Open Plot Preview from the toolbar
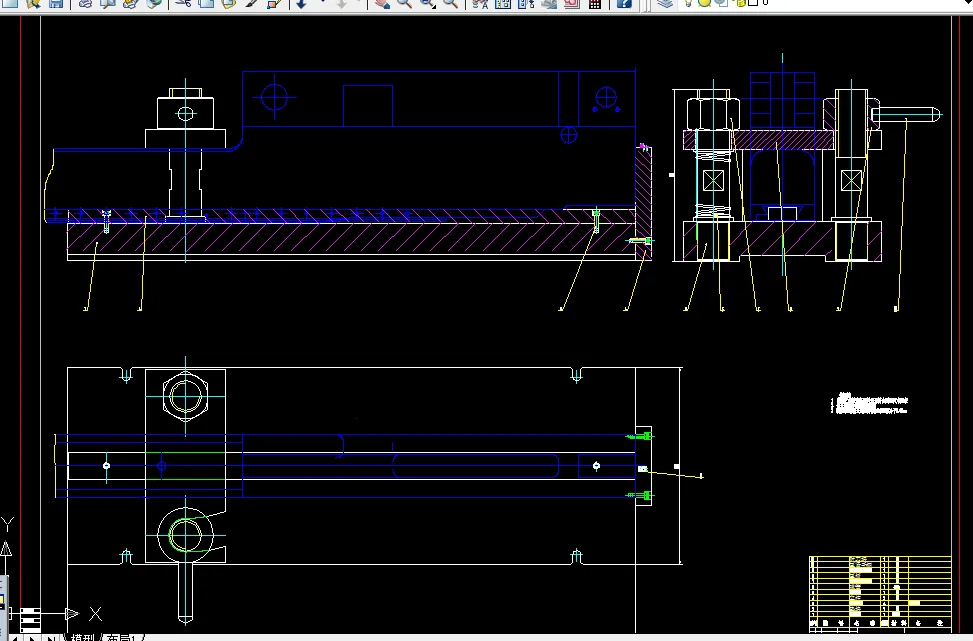The width and height of the screenshot is (973, 641). pyautogui.click(x=108, y=3)
